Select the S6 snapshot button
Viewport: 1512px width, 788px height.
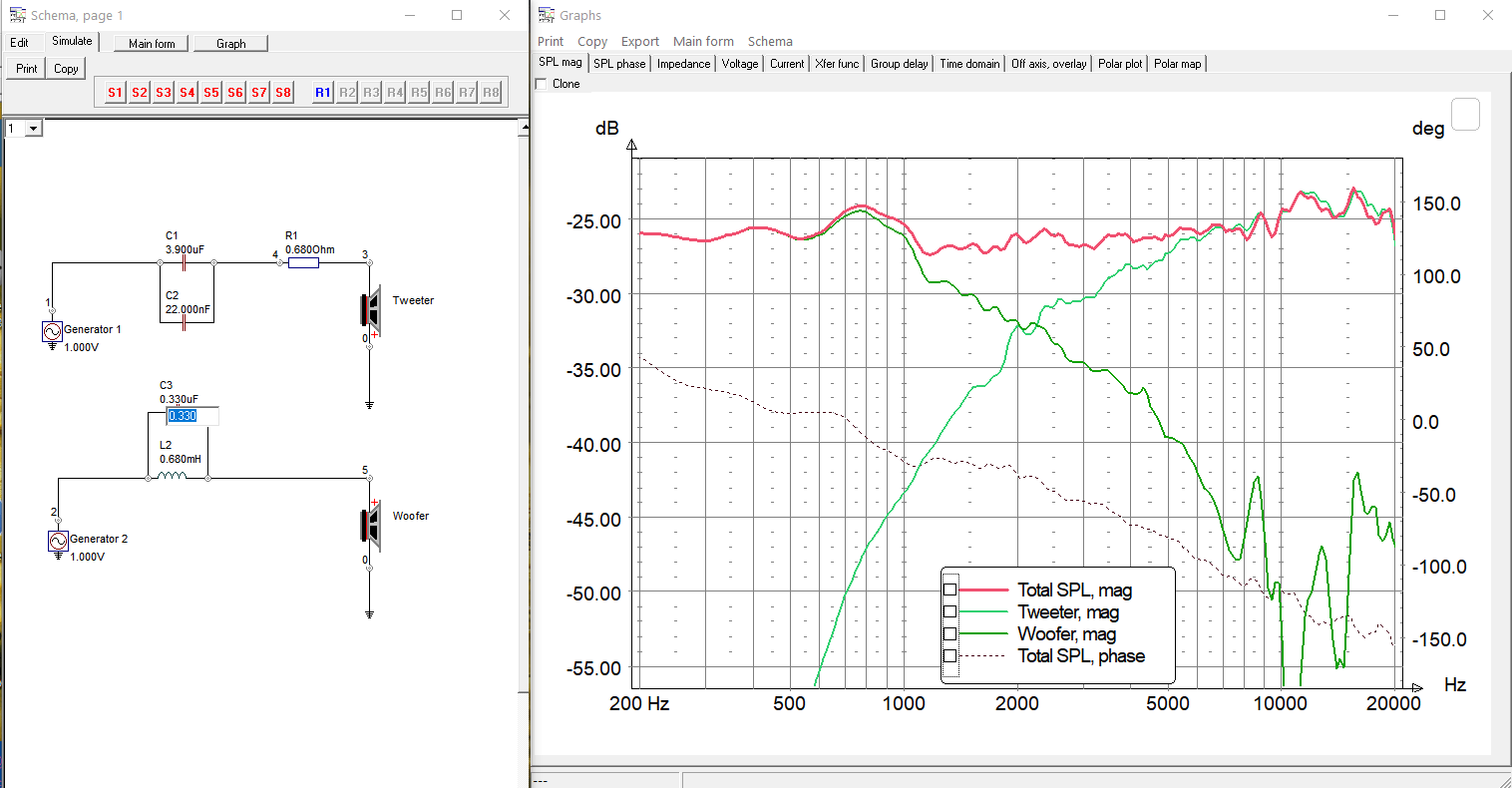pos(235,92)
